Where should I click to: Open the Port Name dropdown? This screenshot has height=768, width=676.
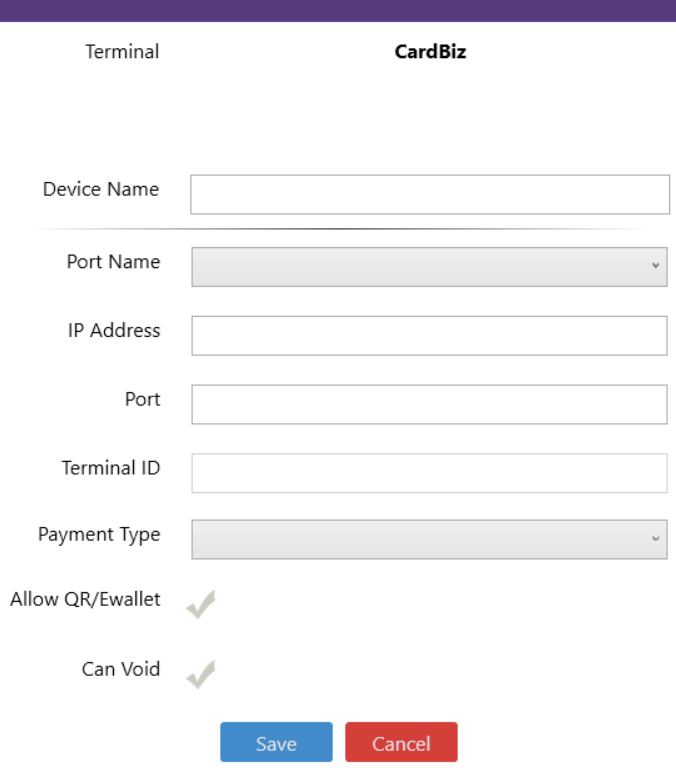(x=429, y=267)
